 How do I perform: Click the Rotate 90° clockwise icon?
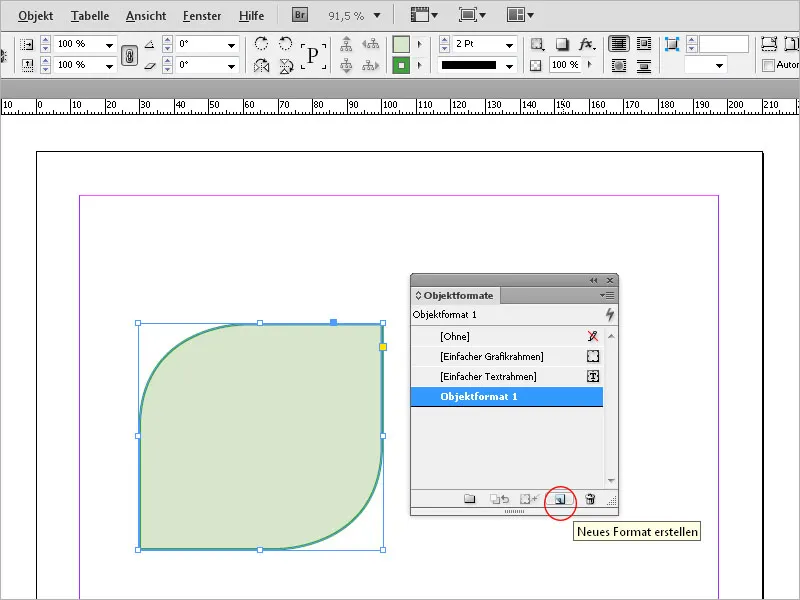[261, 44]
